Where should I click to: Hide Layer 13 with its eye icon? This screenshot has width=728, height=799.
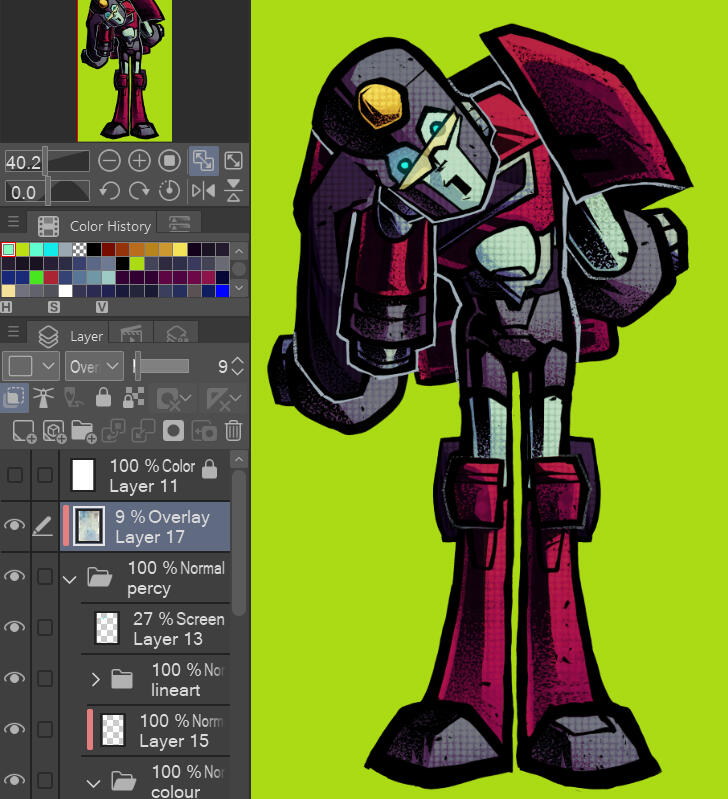pos(14,627)
